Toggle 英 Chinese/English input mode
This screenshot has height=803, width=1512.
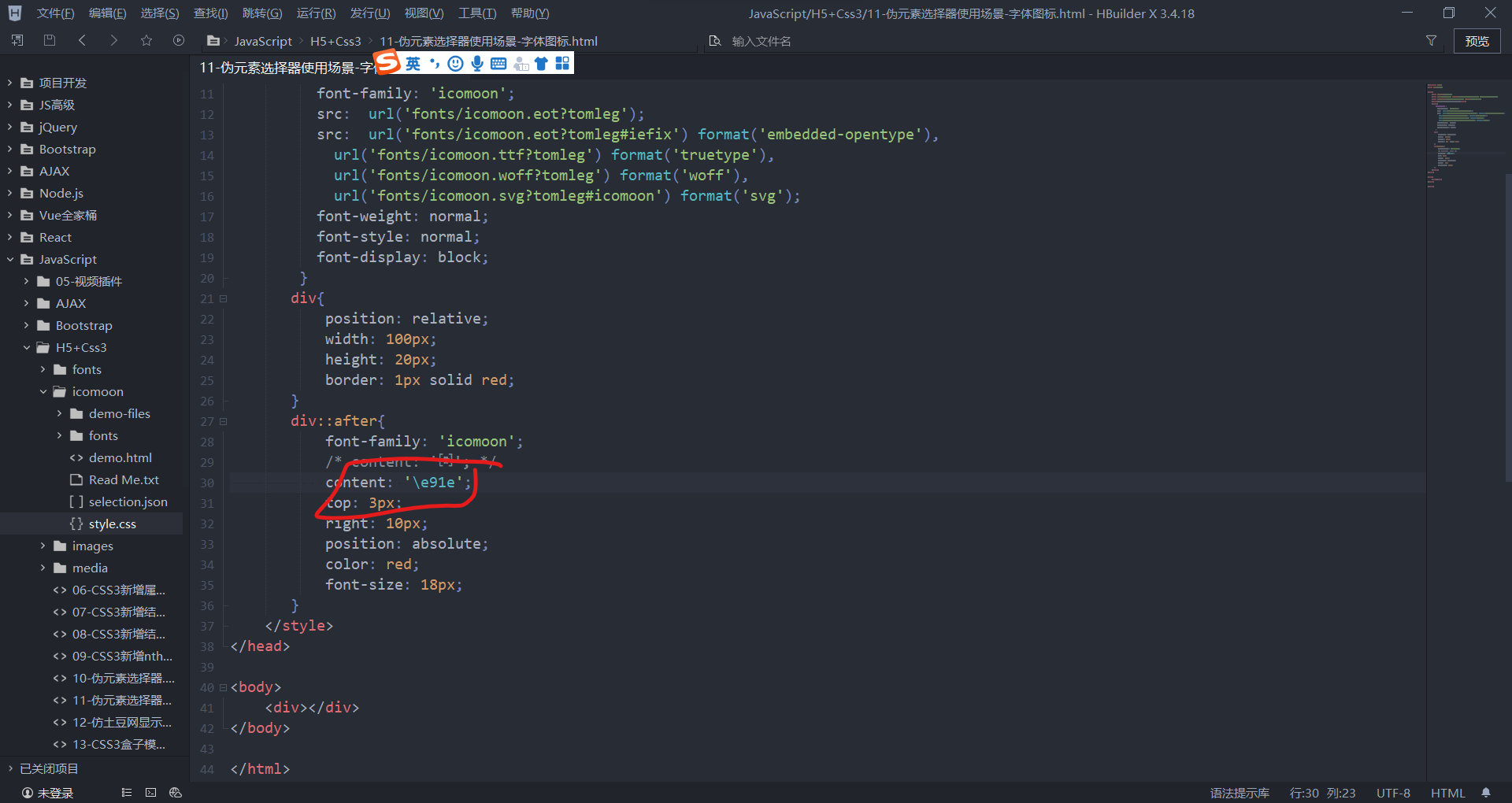pos(413,64)
